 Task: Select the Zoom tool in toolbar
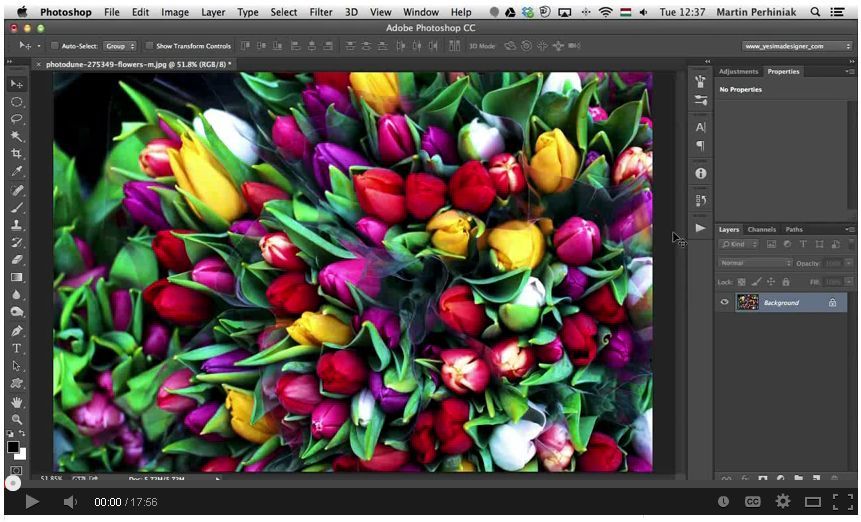point(16,419)
